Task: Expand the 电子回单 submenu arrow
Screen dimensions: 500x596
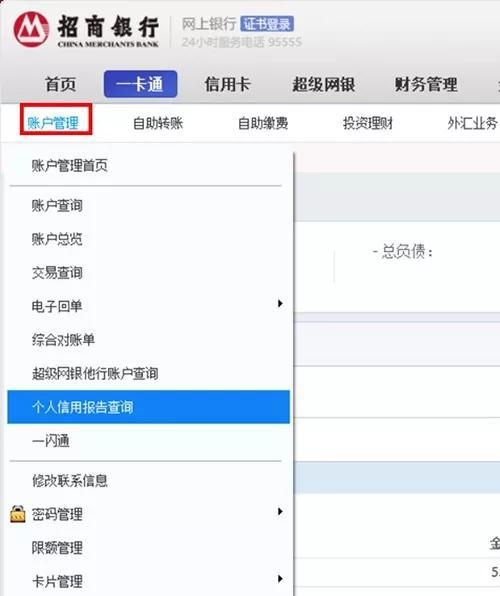Action: [280, 303]
